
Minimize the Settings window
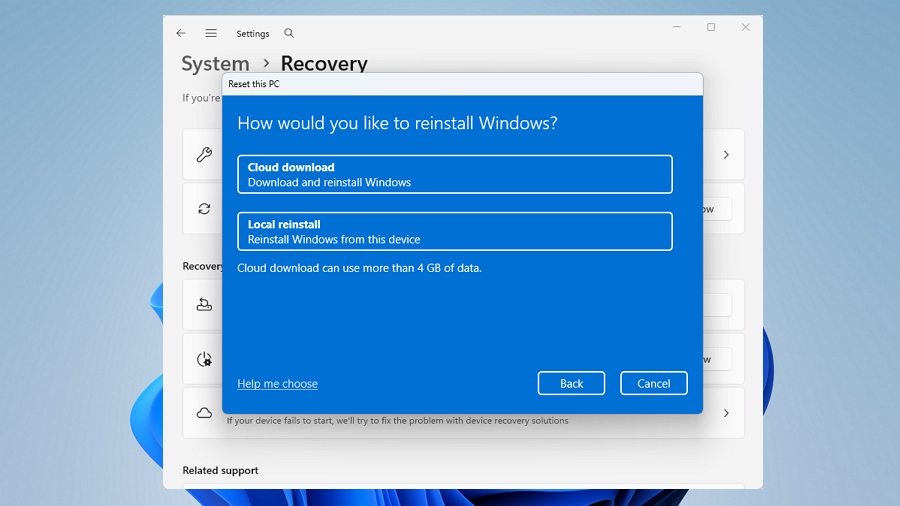pos(677,28)
